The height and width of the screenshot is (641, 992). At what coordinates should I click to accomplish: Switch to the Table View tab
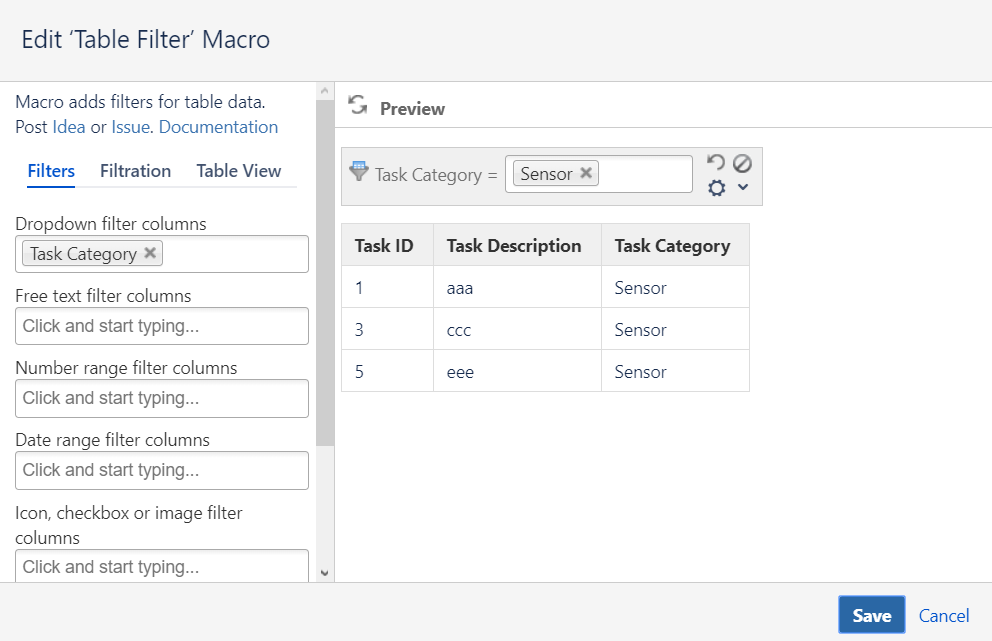(x=239, y=171)
